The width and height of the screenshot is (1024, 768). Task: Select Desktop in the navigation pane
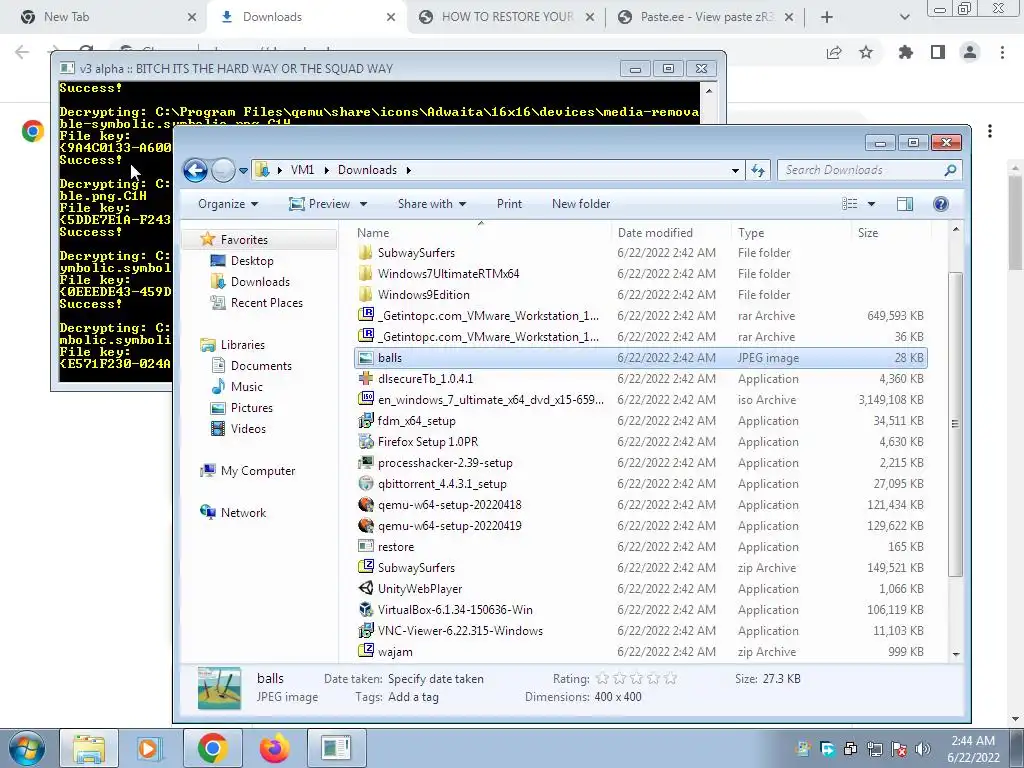pos(251,261)
